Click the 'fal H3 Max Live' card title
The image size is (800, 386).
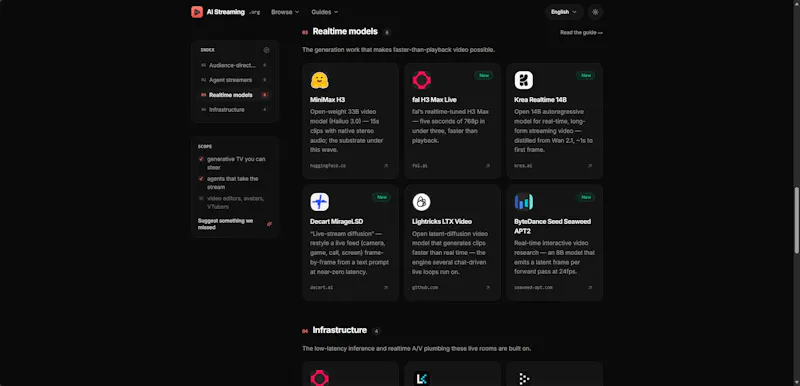click(434, 100)
